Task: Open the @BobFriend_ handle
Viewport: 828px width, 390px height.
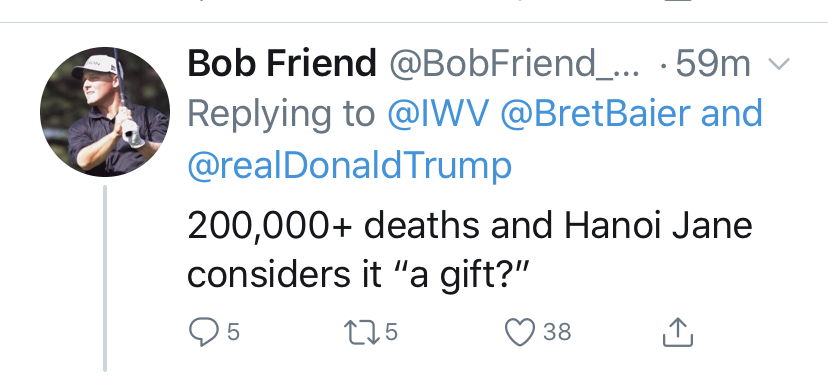Action: (x=514, y=64)
